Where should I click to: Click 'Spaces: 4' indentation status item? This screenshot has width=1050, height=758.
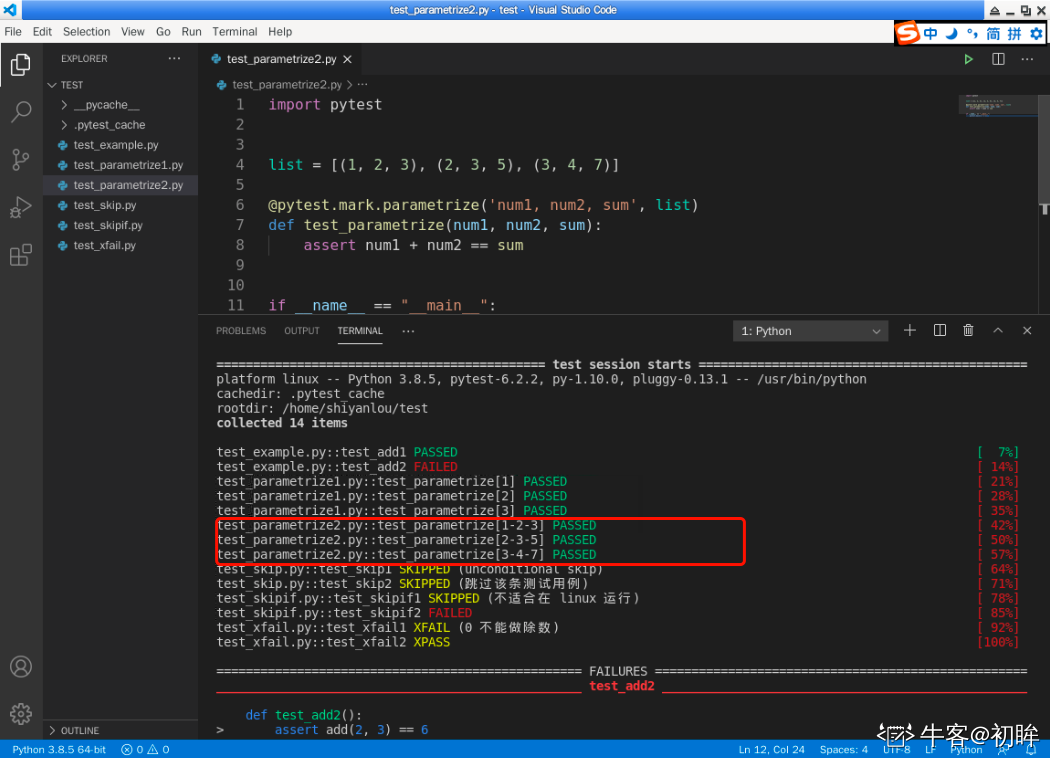point(843,749)
